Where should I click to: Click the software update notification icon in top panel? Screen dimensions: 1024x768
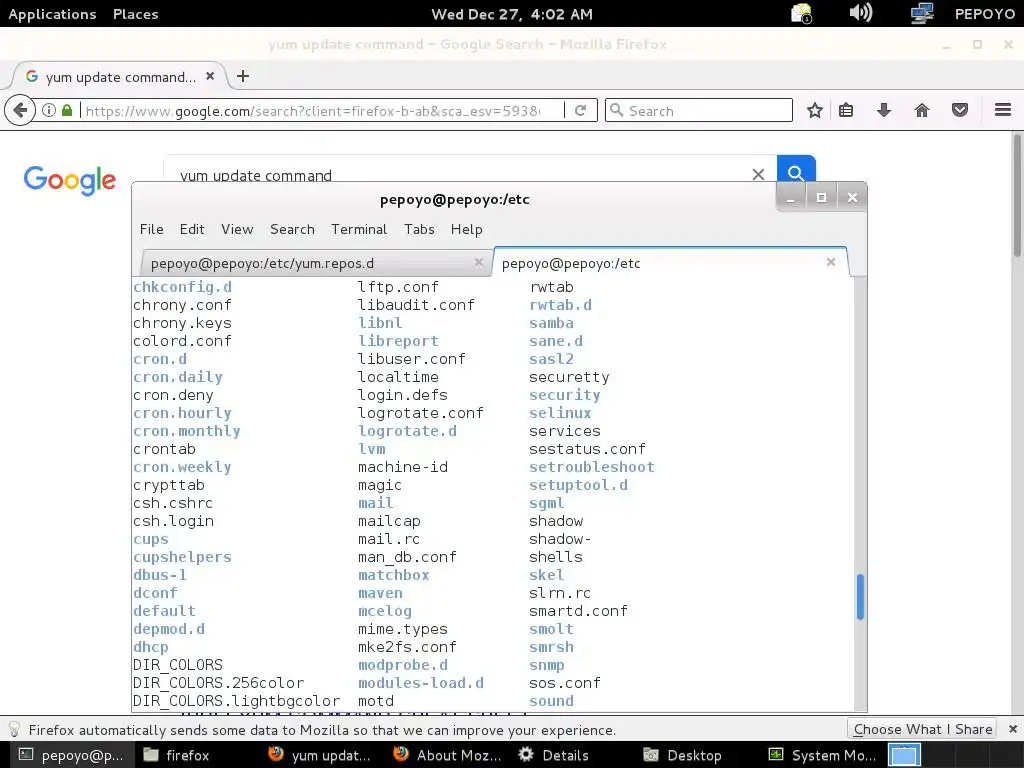tap(801, 13)
